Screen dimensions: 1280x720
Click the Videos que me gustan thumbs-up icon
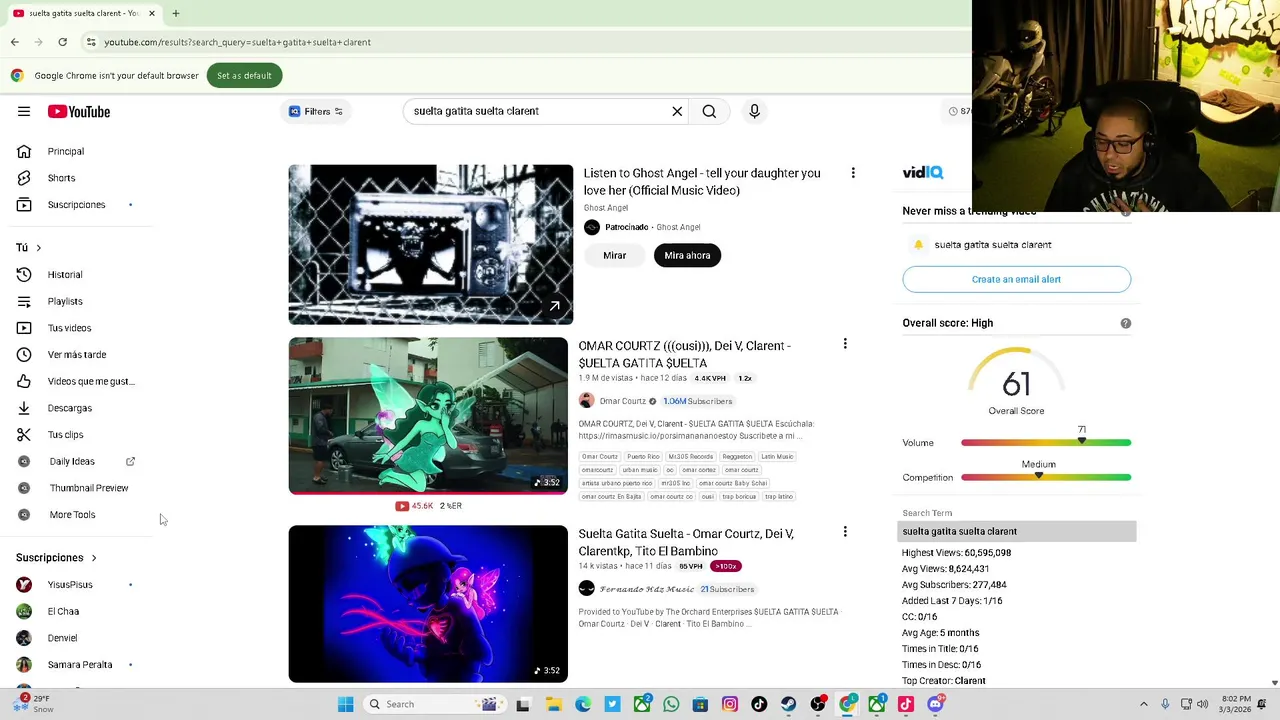point(24,381)
